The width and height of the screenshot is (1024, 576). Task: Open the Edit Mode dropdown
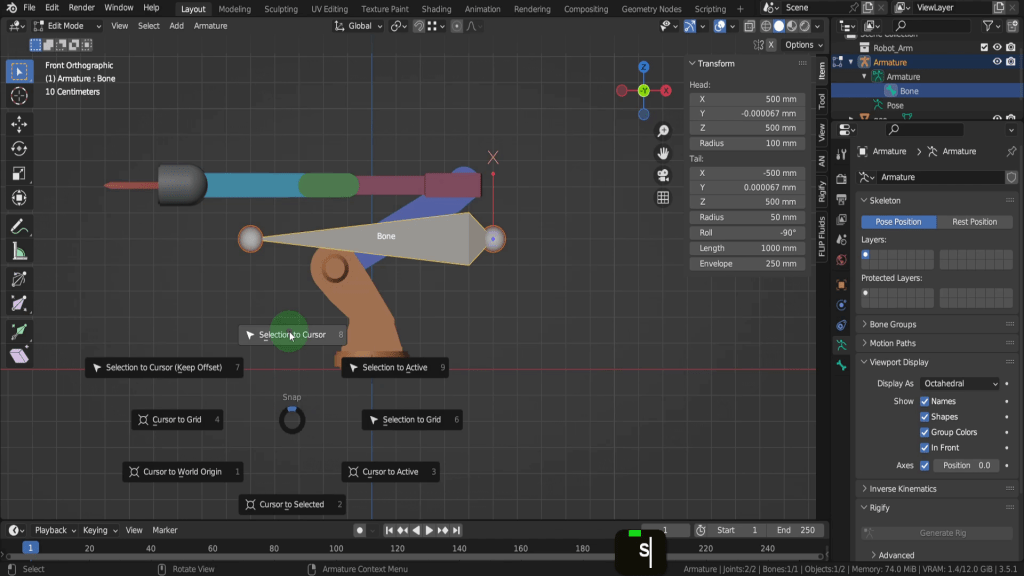coord(67,26)
